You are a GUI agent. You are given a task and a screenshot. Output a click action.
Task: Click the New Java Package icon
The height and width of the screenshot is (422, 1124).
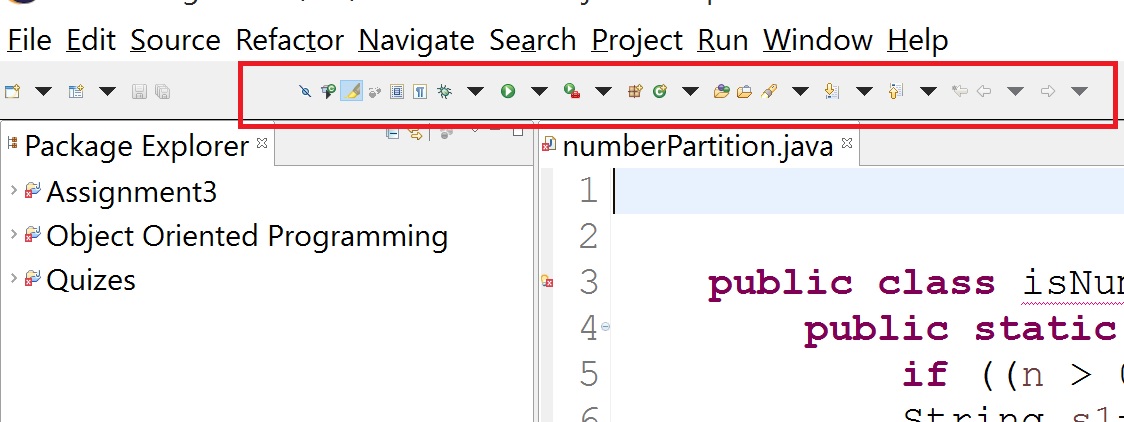coord(633,92)
